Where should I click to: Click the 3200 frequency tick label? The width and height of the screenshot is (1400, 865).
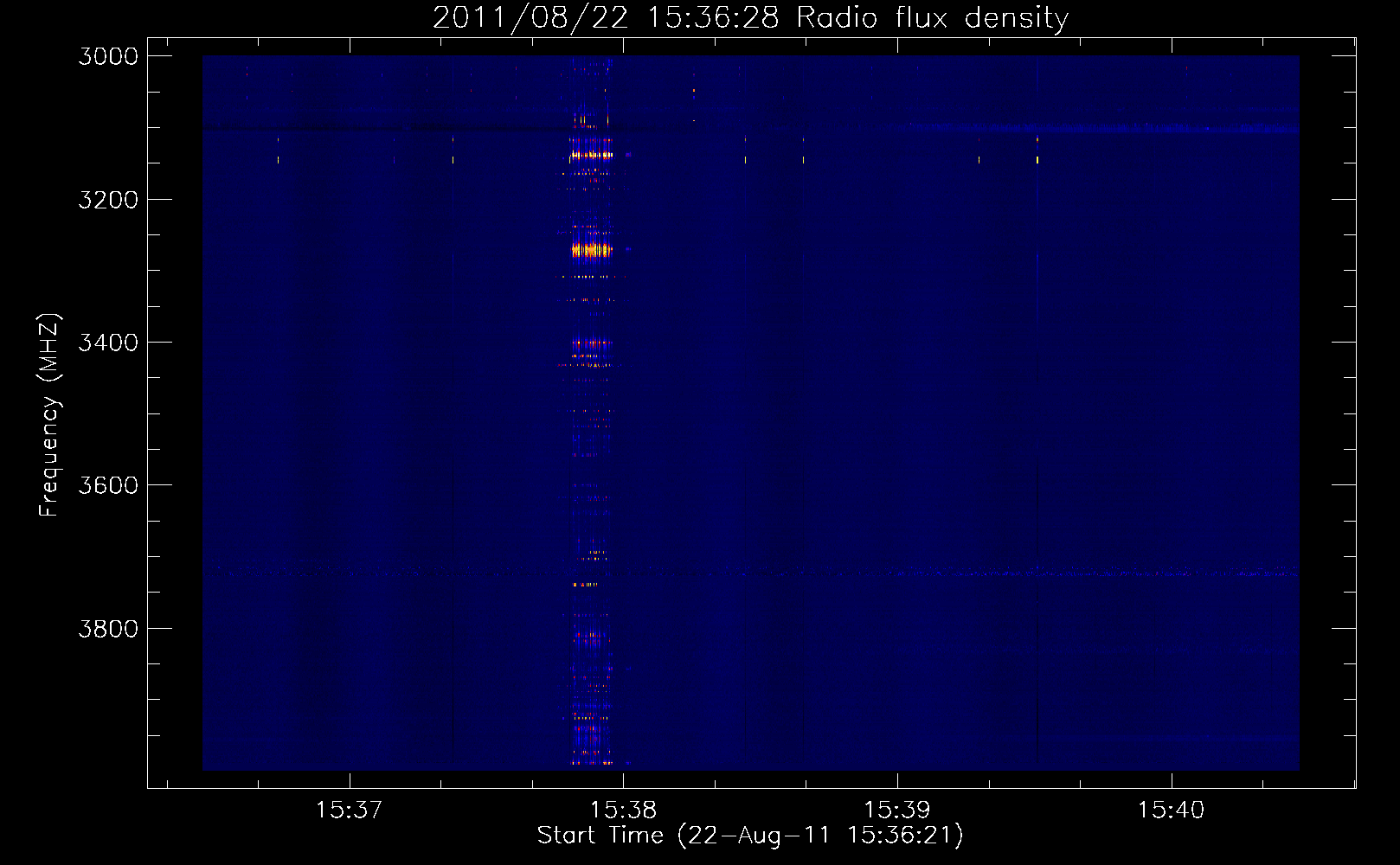(x=108, y=200)
